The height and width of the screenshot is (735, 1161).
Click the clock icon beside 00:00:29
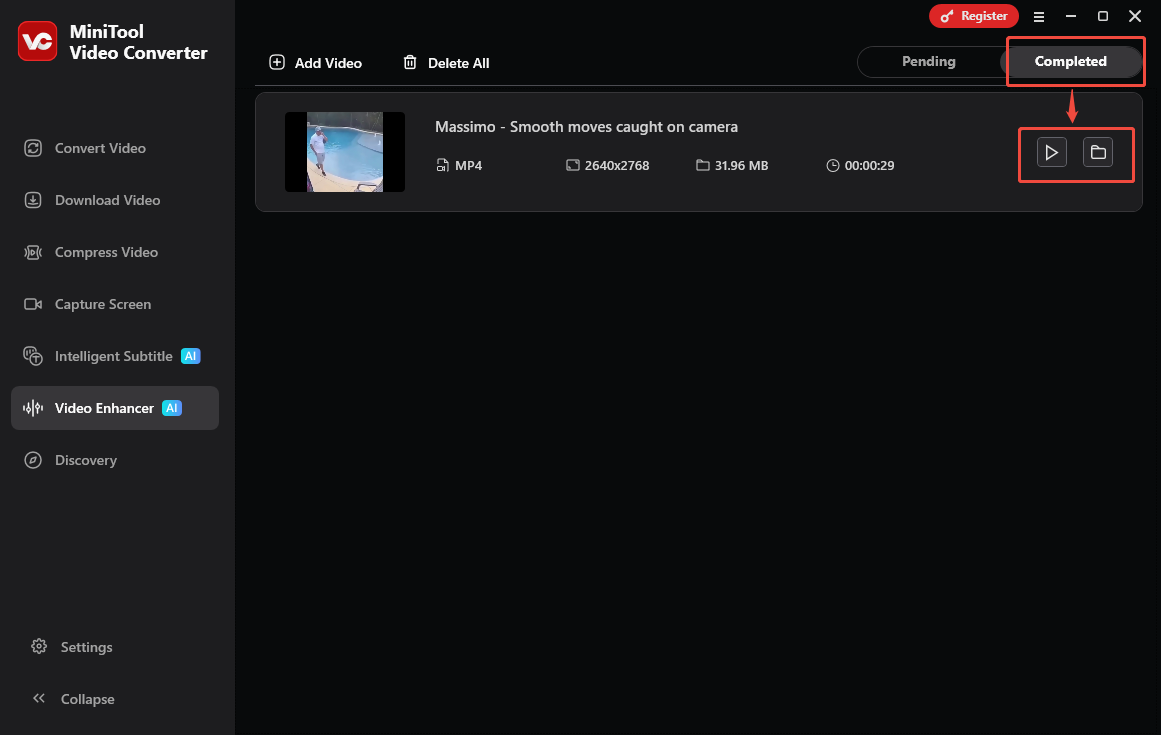point(833,165)
